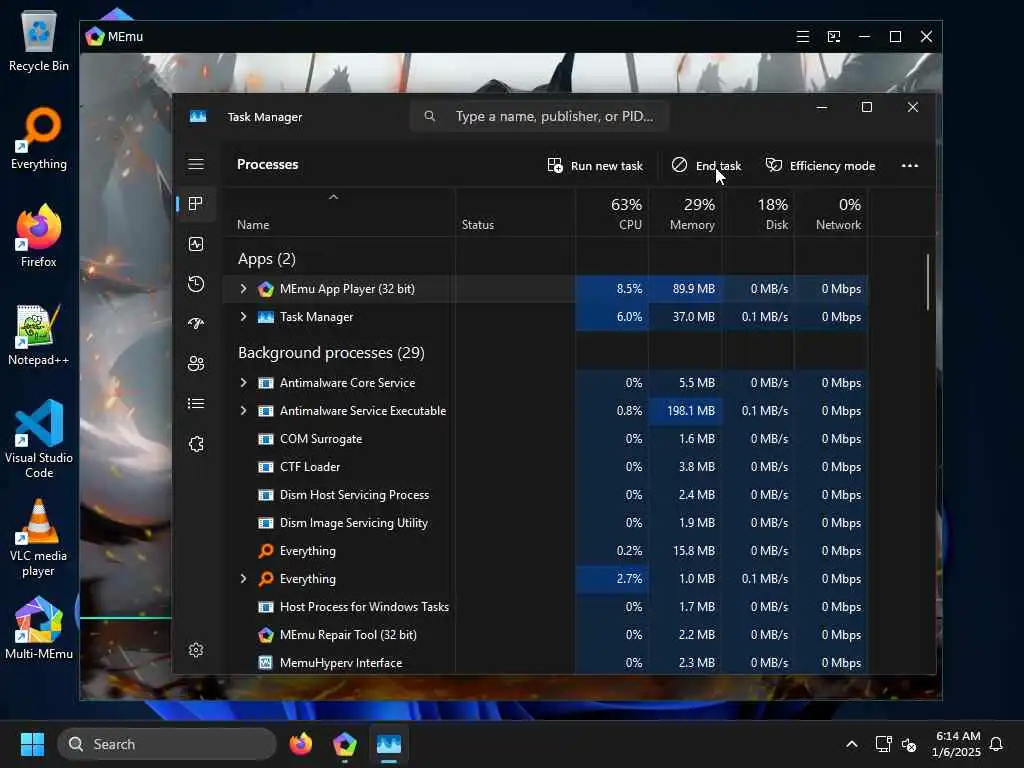The width and height of the screenshot is (1024, 768).
Task: Click the column sort chevron above Name
Action: tap(333, 197)
